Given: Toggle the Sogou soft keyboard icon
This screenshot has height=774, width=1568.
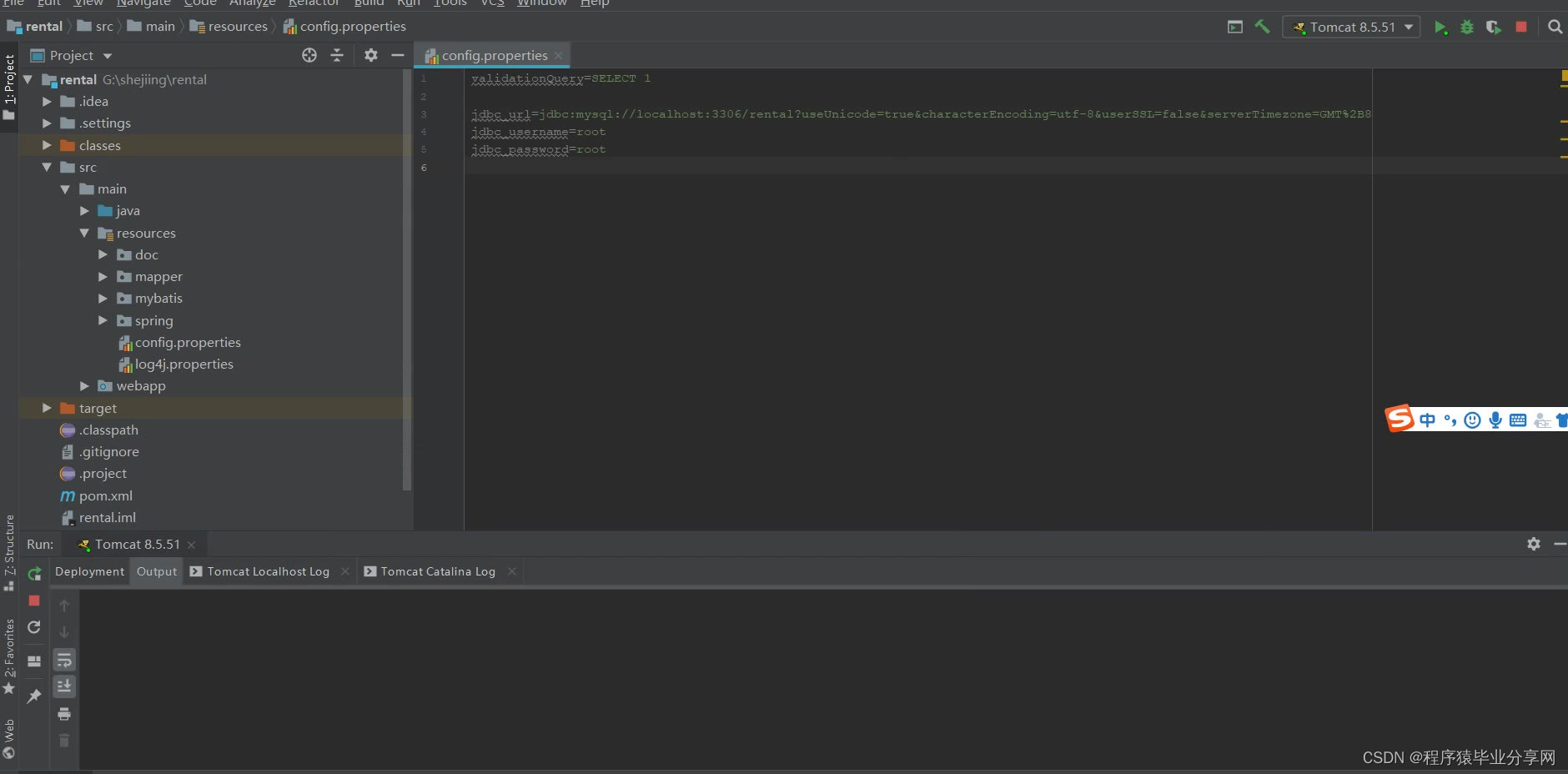Looking at the screenshot, I should 1518,420.
